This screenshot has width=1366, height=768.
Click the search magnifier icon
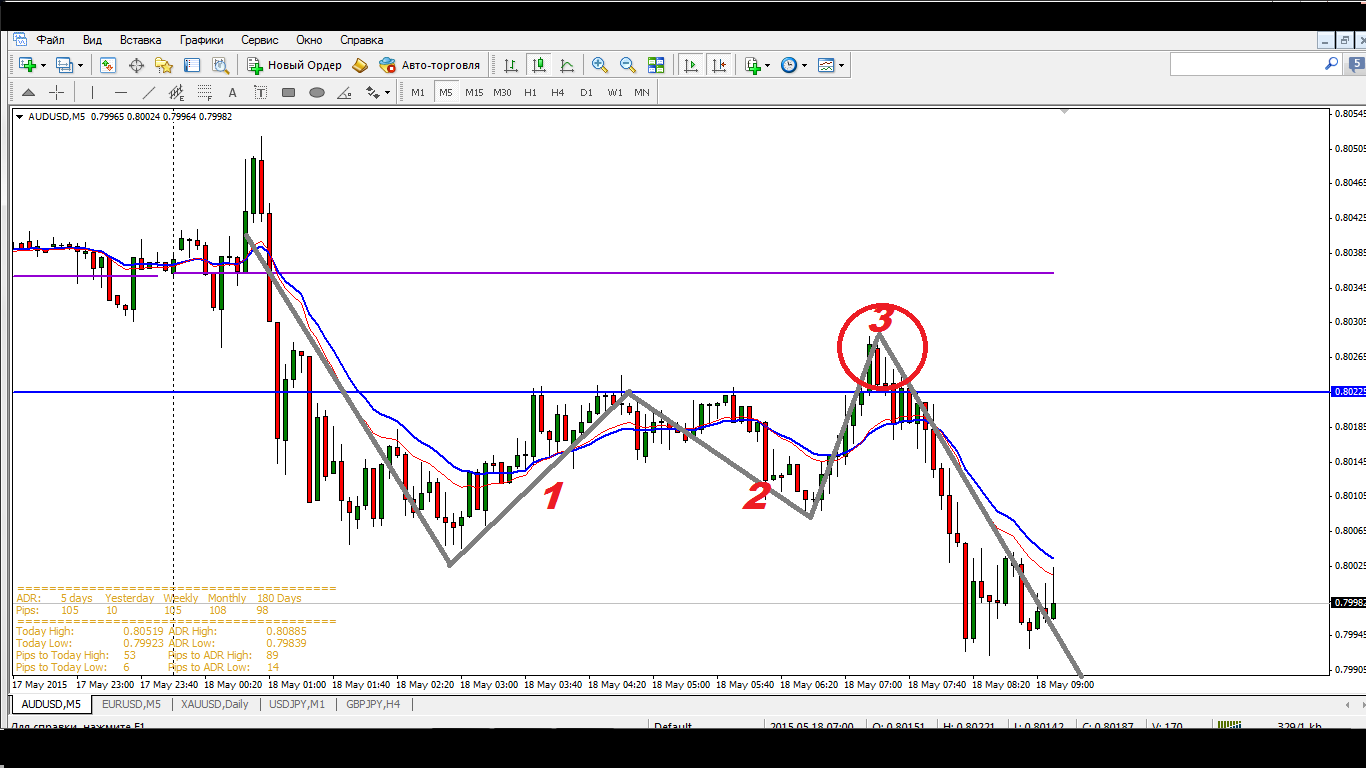tap(1331, 63)
